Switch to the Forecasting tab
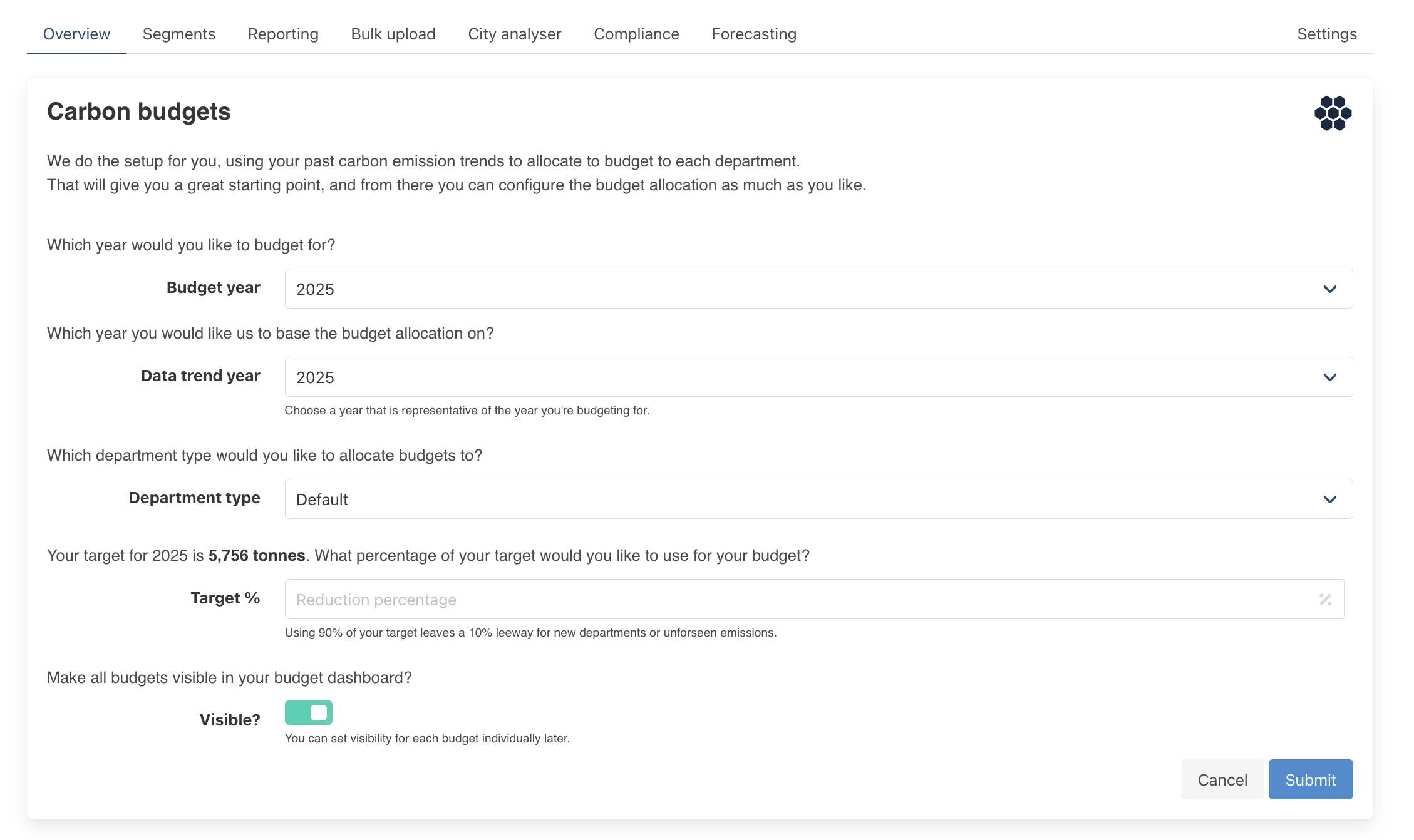This screenshot has height=840, width=1414. pyautogui.click(x=753, y=34)
